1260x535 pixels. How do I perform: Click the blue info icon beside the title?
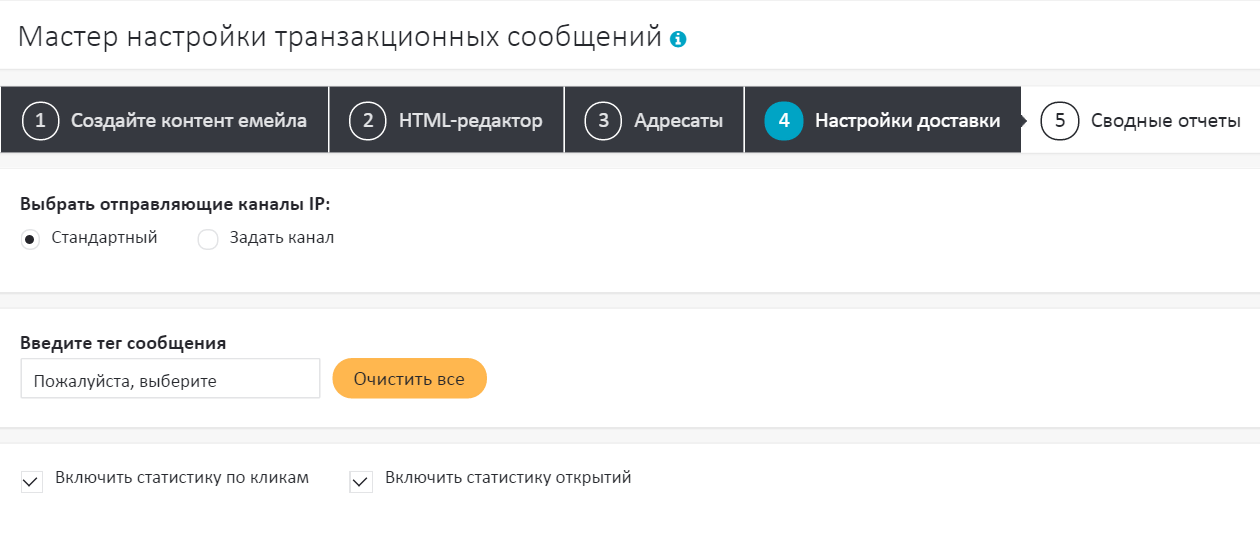pyautogui.click(x=679, y=40)
